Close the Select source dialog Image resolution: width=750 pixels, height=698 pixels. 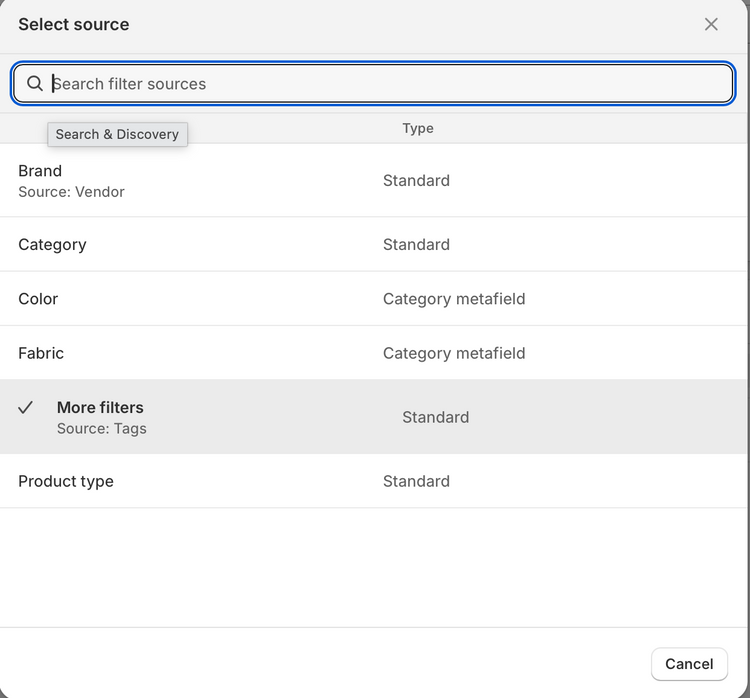[x=711, y=24]
